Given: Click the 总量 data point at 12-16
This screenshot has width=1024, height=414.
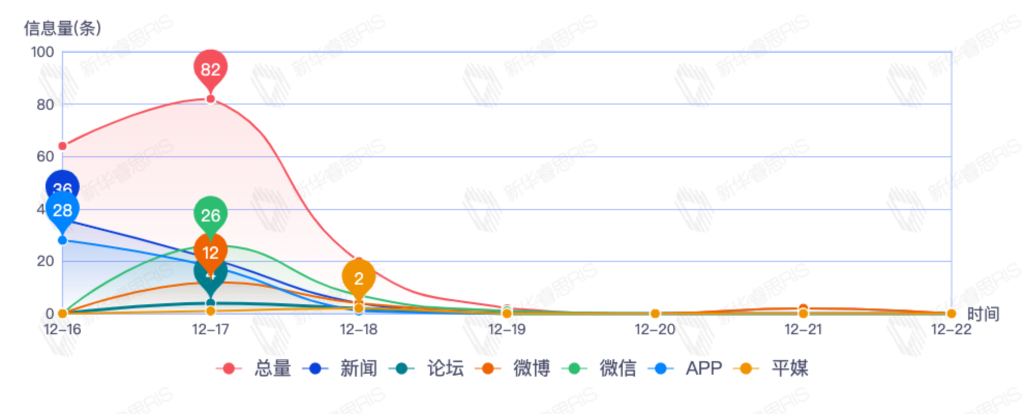Looking at the screenshot, I should pos(62,146).
